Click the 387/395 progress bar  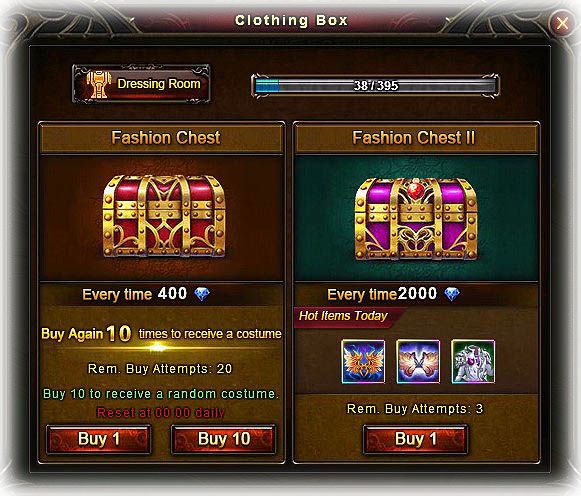pyautogui.click(x=375, y=86)
